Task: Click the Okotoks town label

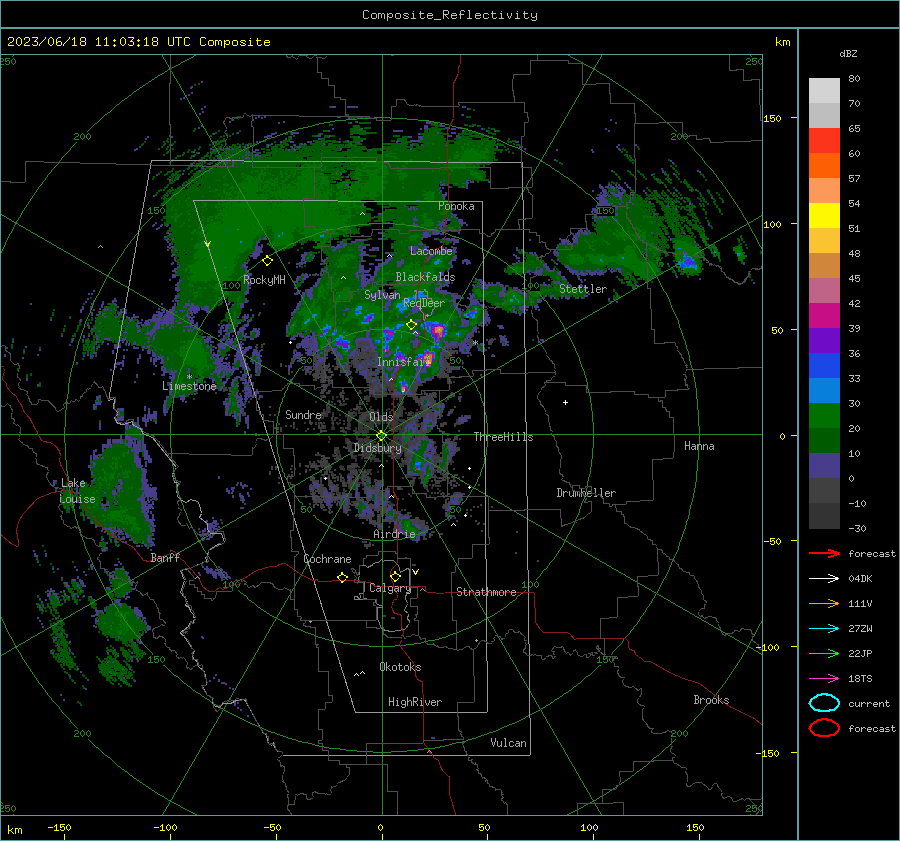Action: click(400, 667)
